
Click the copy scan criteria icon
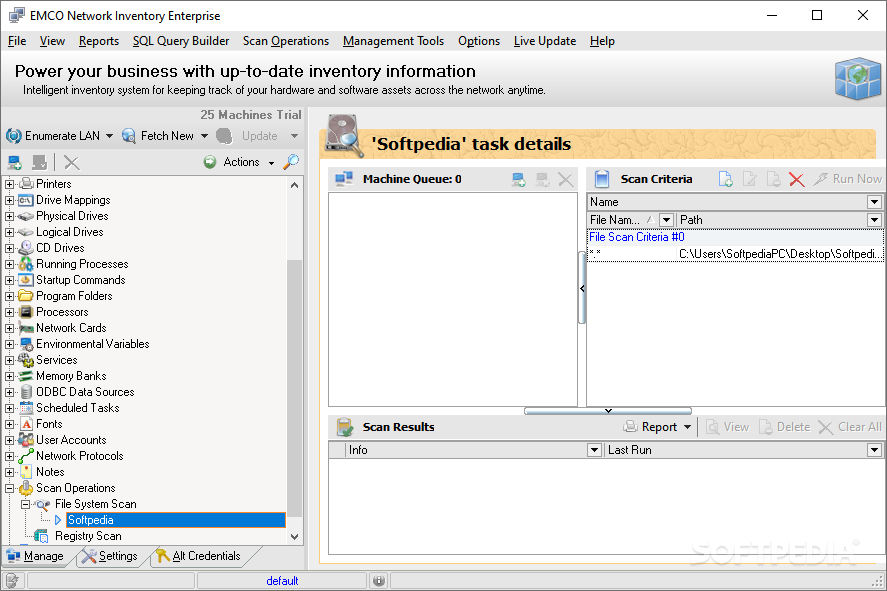click(773, 179)
